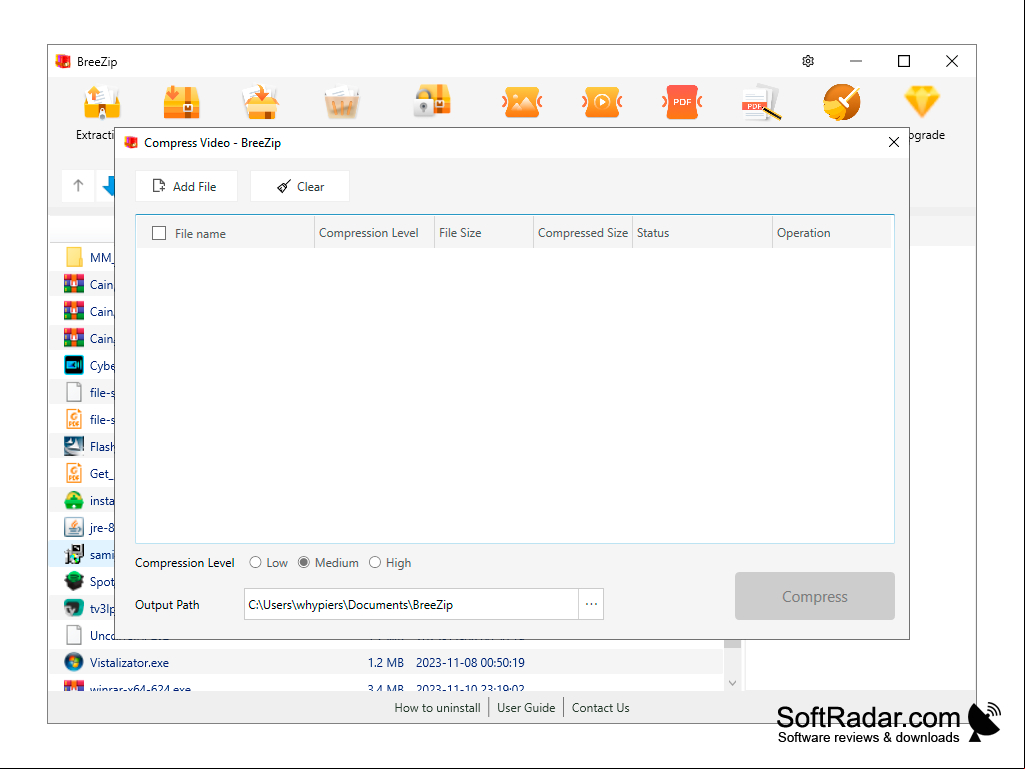
Task: Click the date 2023-11-08 00:50:19
Action: (470, 662)
